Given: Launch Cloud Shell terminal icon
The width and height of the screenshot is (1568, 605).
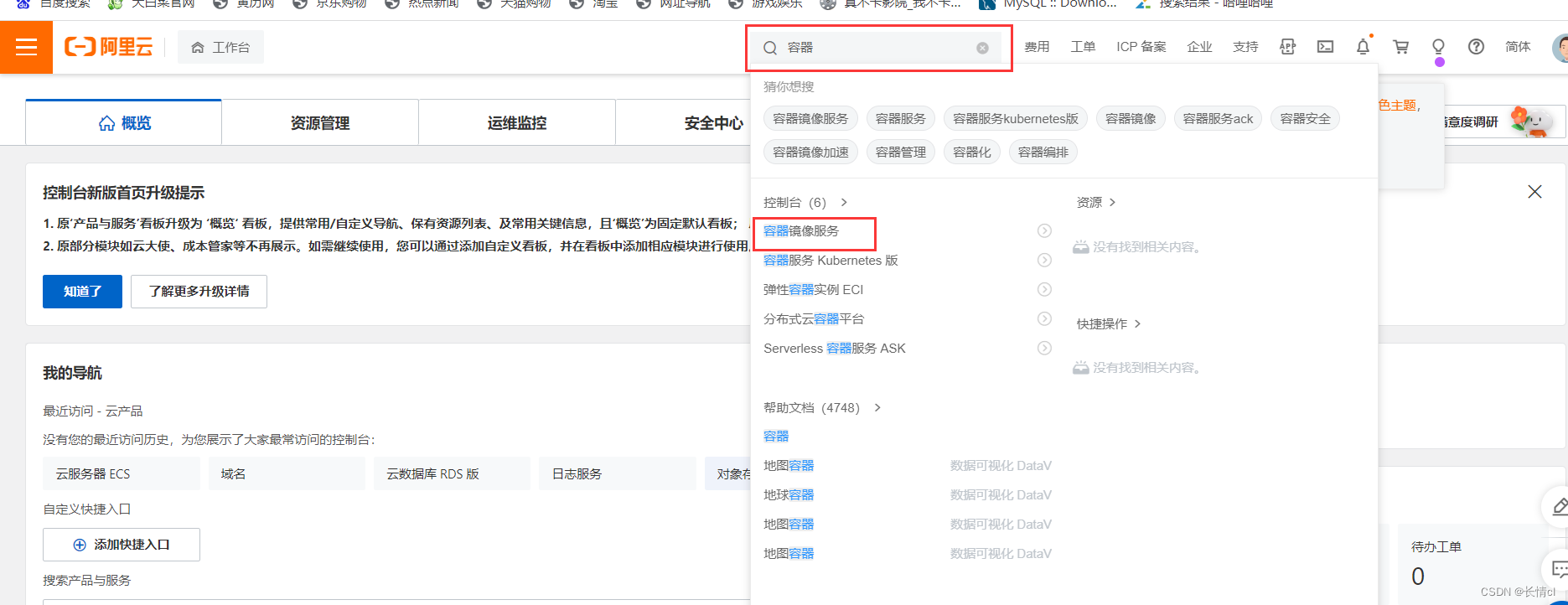Looking at the screenshot, I should pos(1325,47).
